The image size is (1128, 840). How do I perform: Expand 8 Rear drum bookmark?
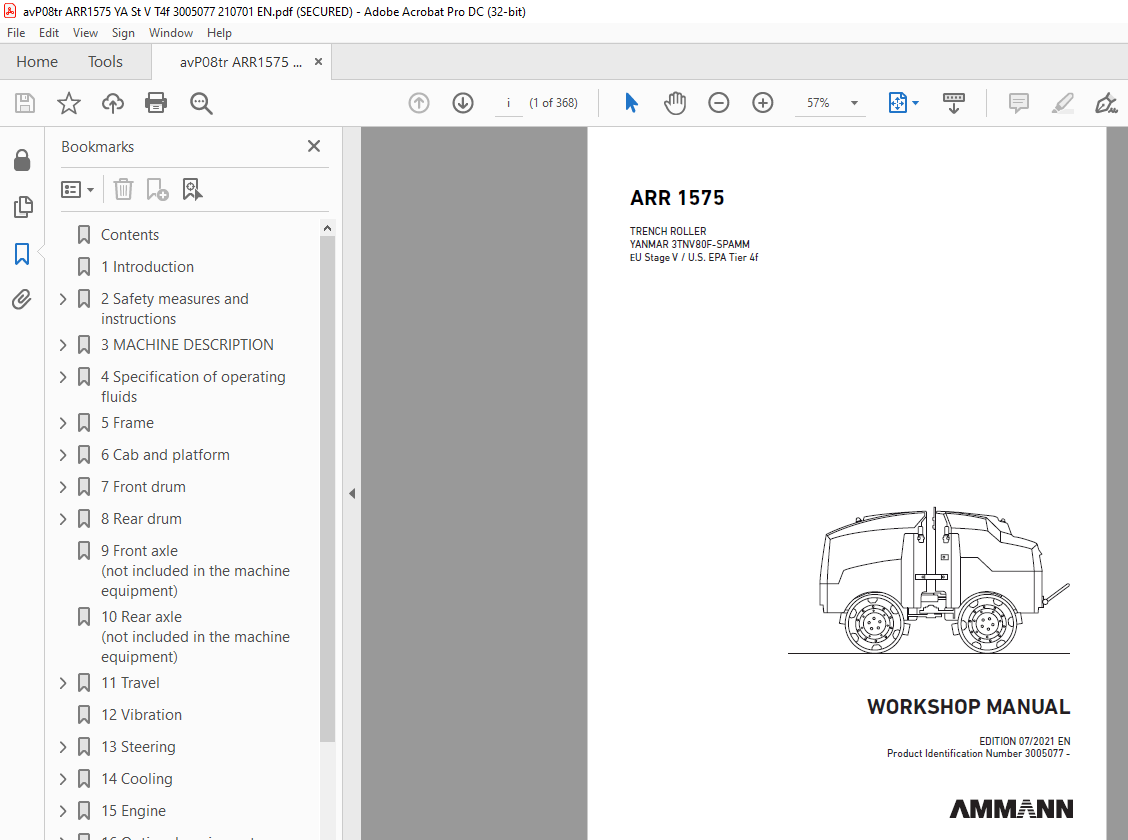click(x=63, y=519)
